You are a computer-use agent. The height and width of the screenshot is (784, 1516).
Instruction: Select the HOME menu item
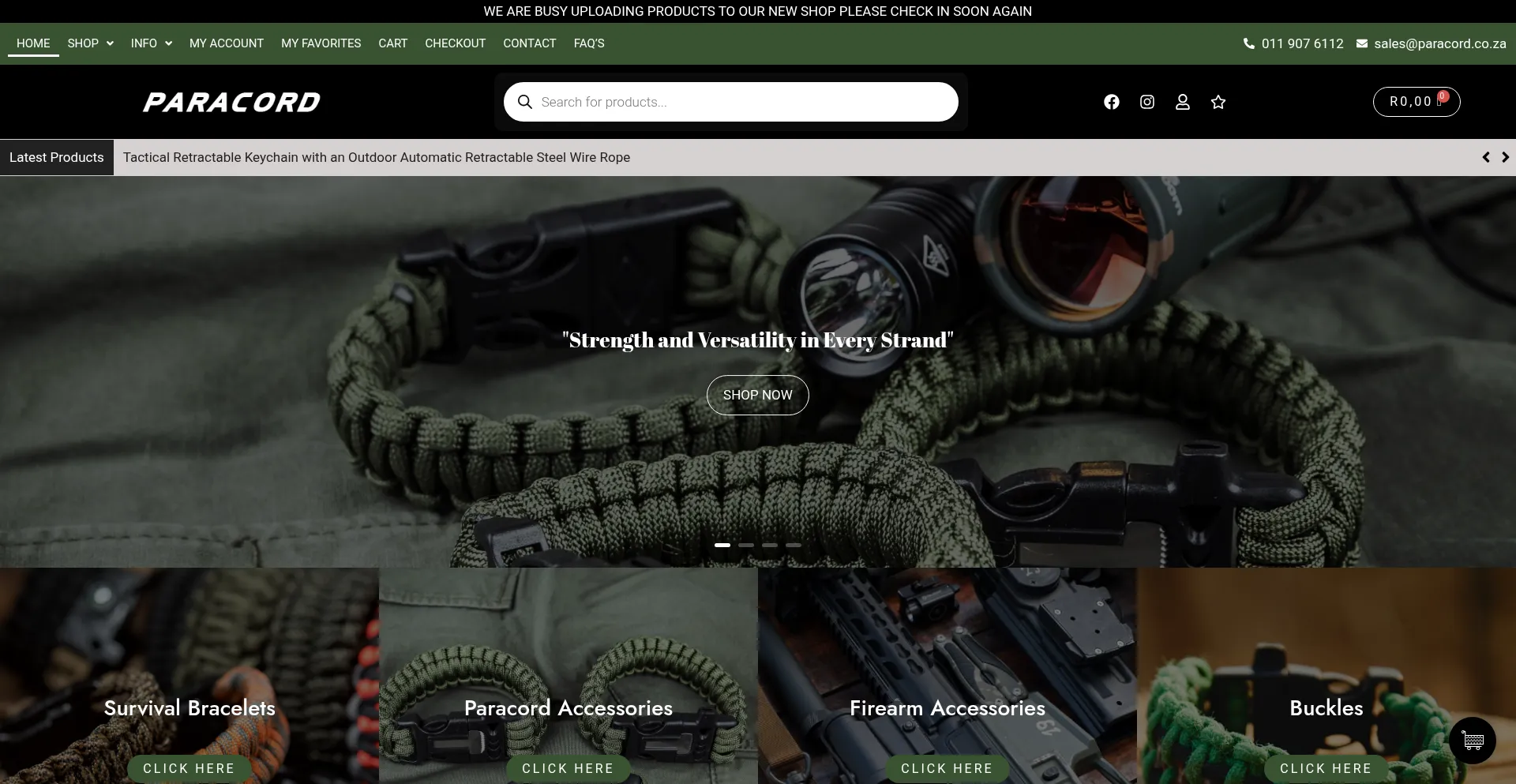tap(32, 43)
